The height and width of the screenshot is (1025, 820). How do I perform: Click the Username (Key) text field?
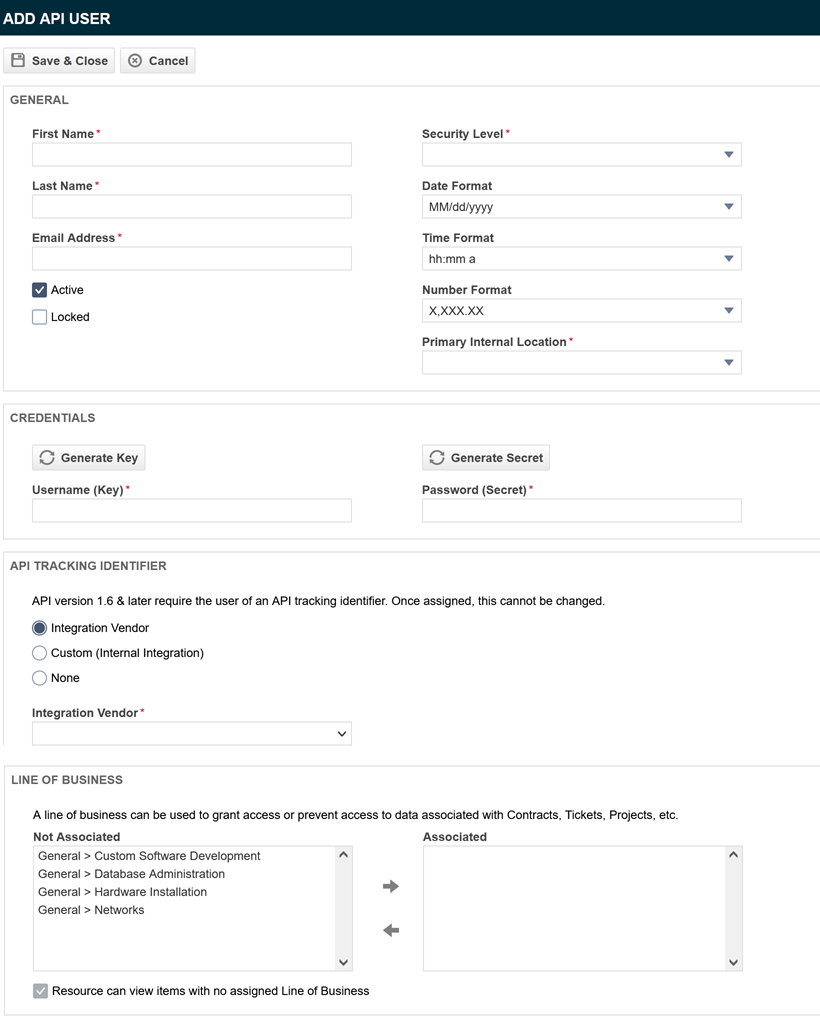click(x=191, y=511)
